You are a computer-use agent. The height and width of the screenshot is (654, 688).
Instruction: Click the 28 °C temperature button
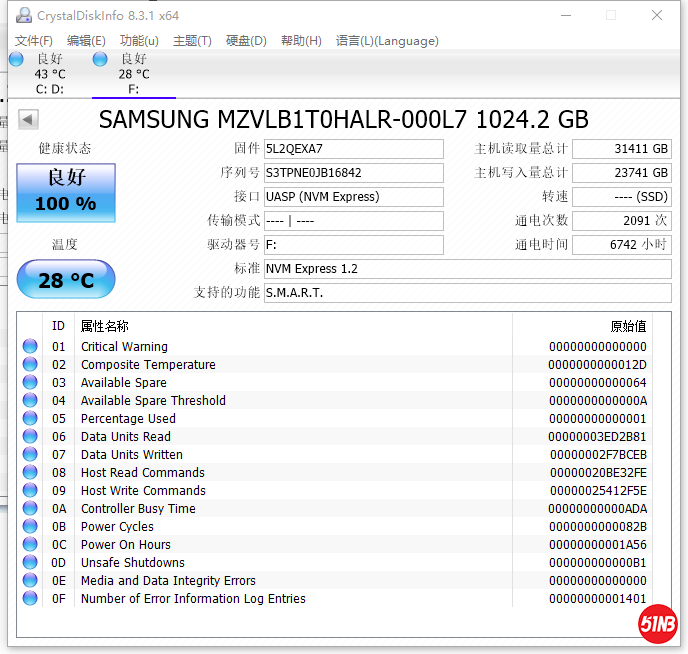pos(66,280)
